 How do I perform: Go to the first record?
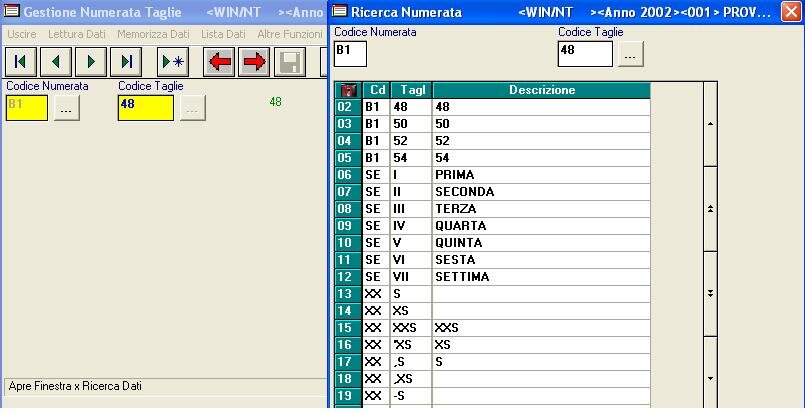20,62
